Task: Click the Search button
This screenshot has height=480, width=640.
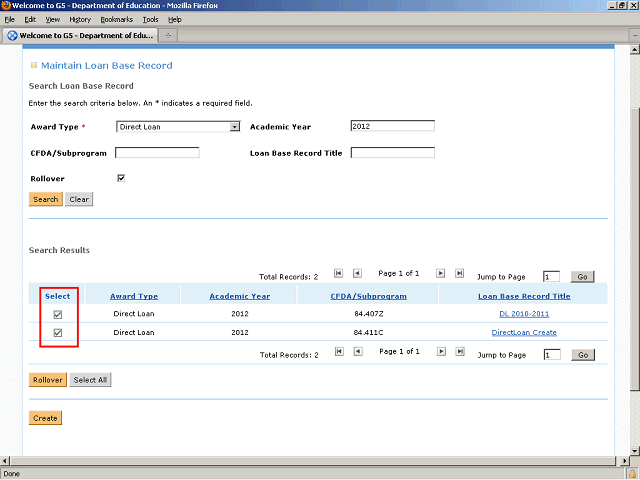Action: (46, 199)
